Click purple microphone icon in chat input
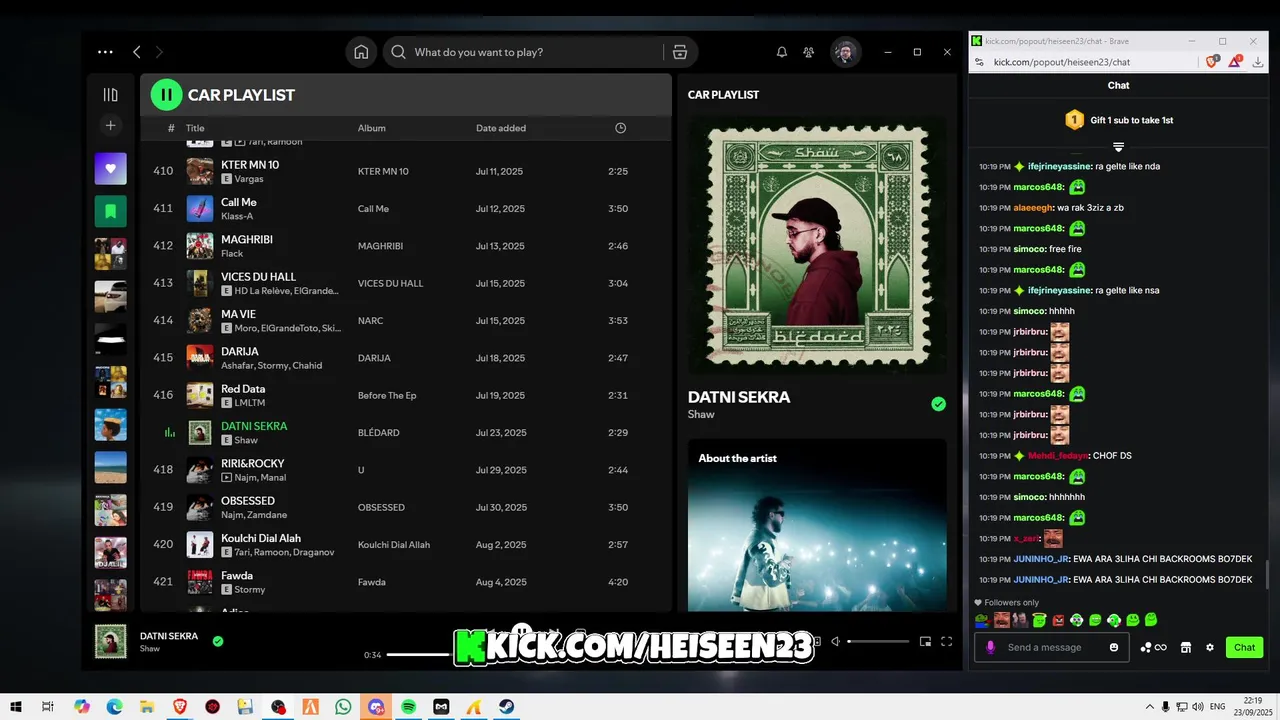Screen dimensions: 1280x720 click(x=991, y=647)
